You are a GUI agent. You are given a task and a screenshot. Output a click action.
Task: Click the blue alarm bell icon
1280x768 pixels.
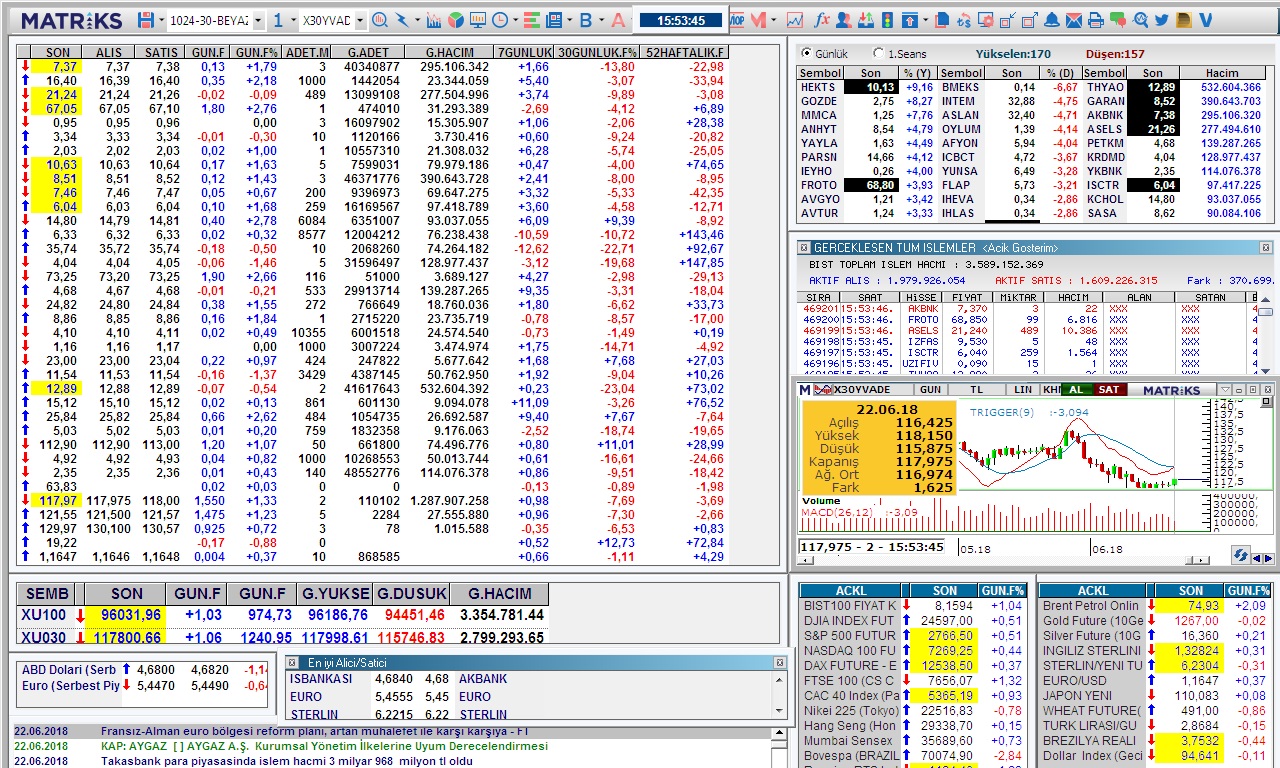tap(1052, 20)
